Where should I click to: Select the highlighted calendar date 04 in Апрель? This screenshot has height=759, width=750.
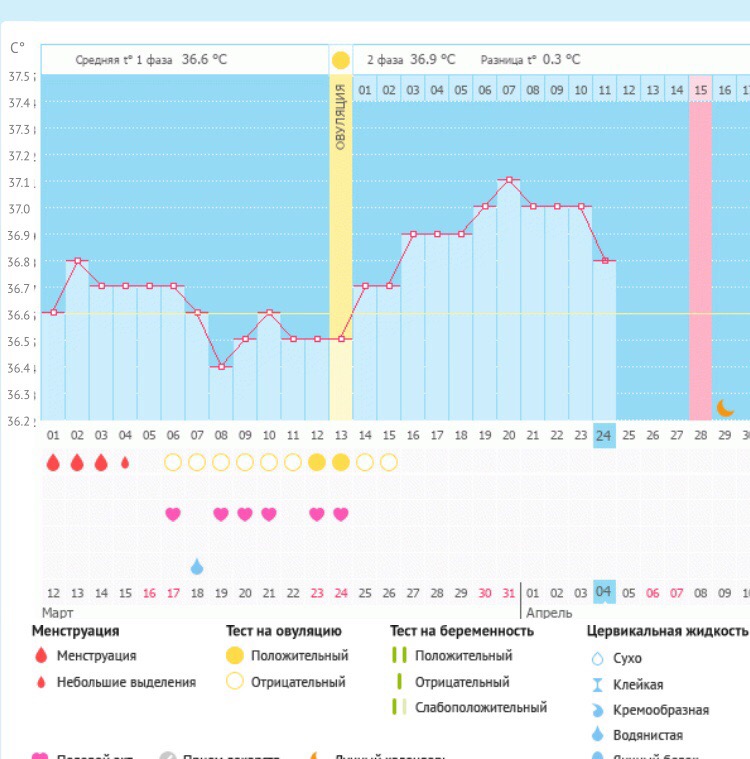tap(604, 591)
